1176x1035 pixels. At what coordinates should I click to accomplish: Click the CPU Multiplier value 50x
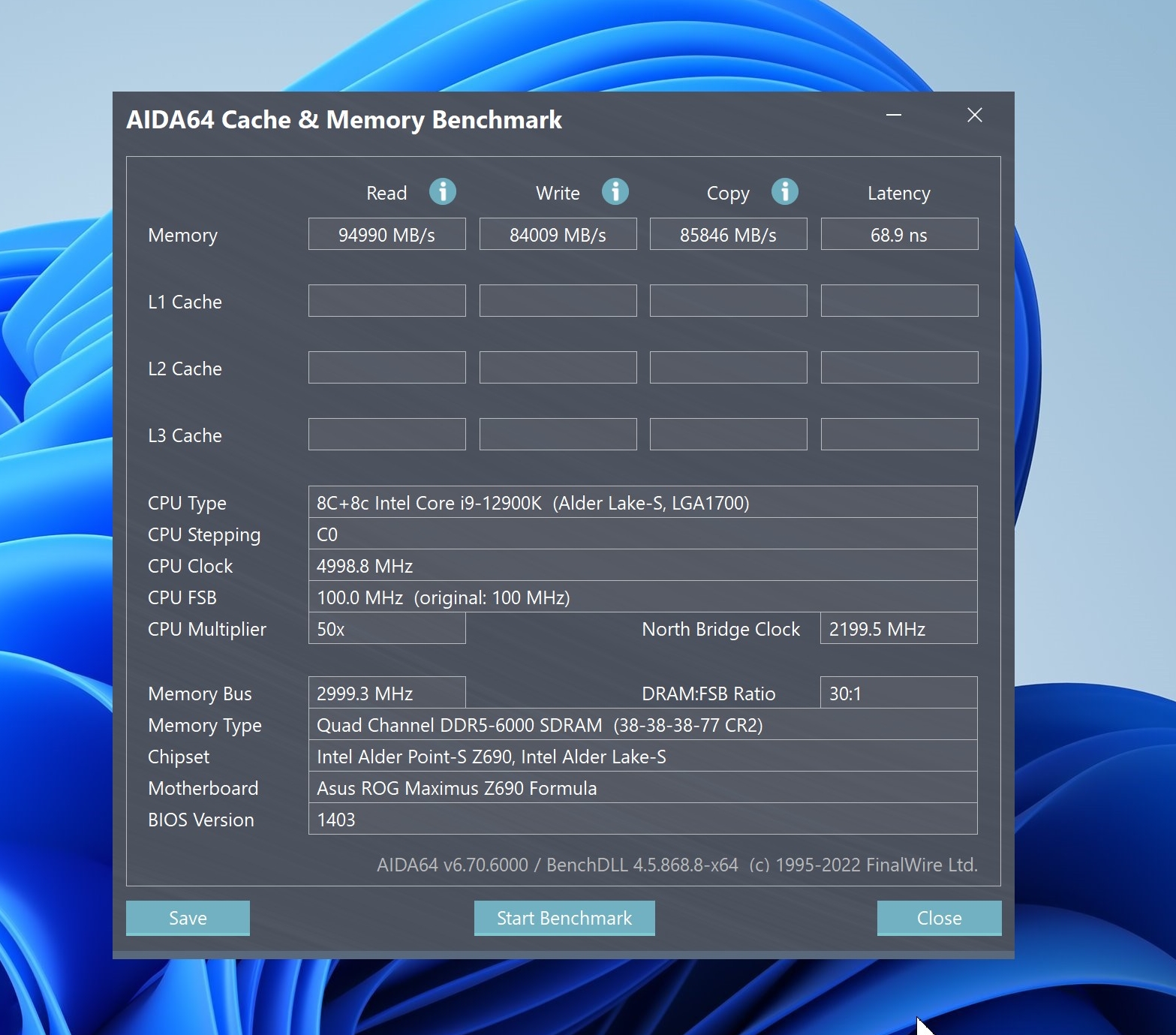tap(386, 628)
